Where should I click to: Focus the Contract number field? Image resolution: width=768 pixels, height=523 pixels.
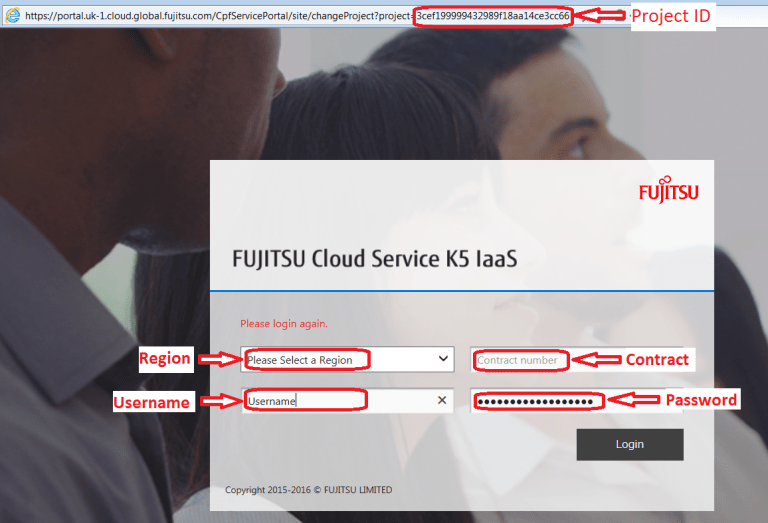576,360
